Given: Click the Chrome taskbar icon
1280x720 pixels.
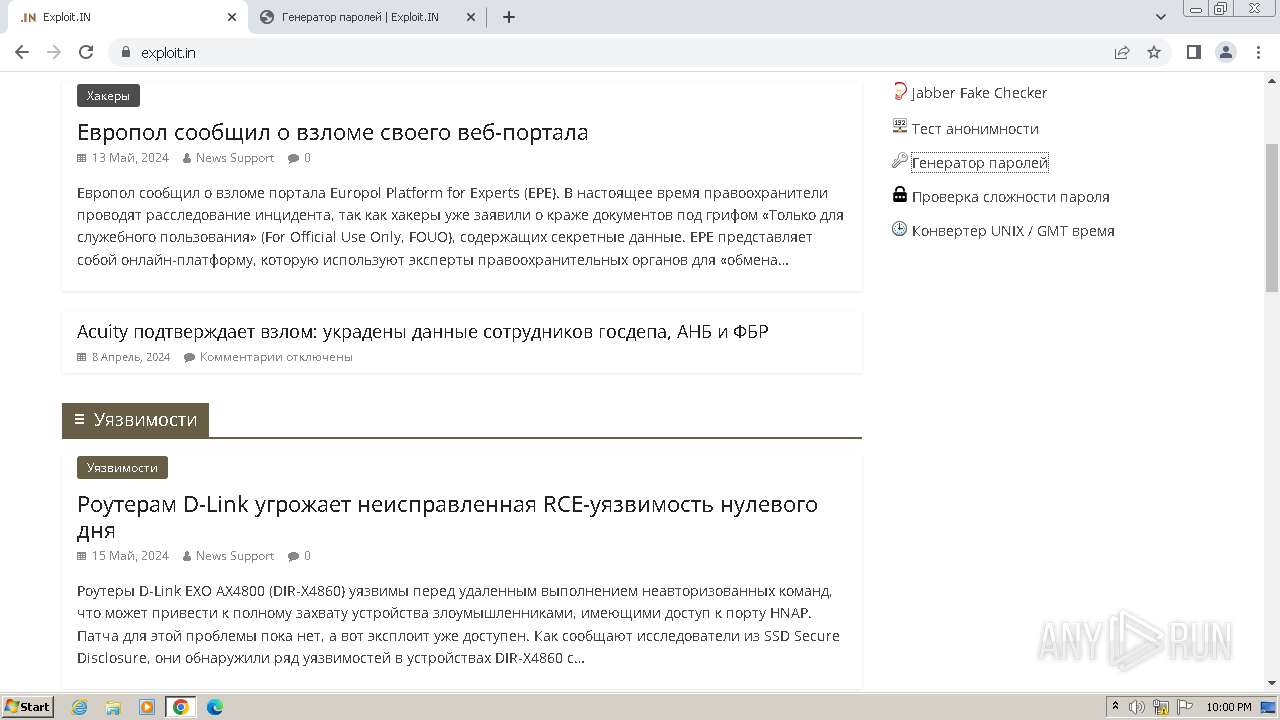Looking at the screenshot, I should pyautogui.click(x=181, y=707).
